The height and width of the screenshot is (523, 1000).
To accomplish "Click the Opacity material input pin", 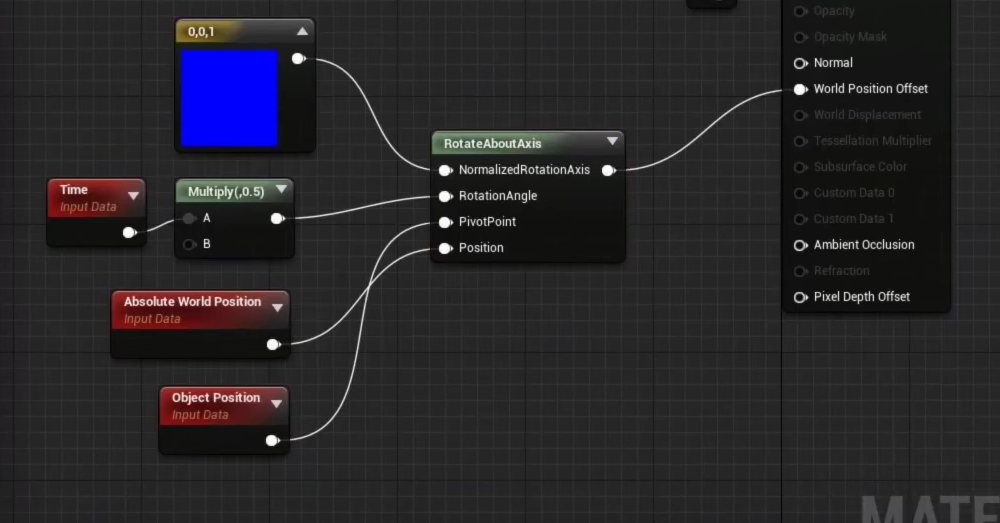I will [800, 11].
